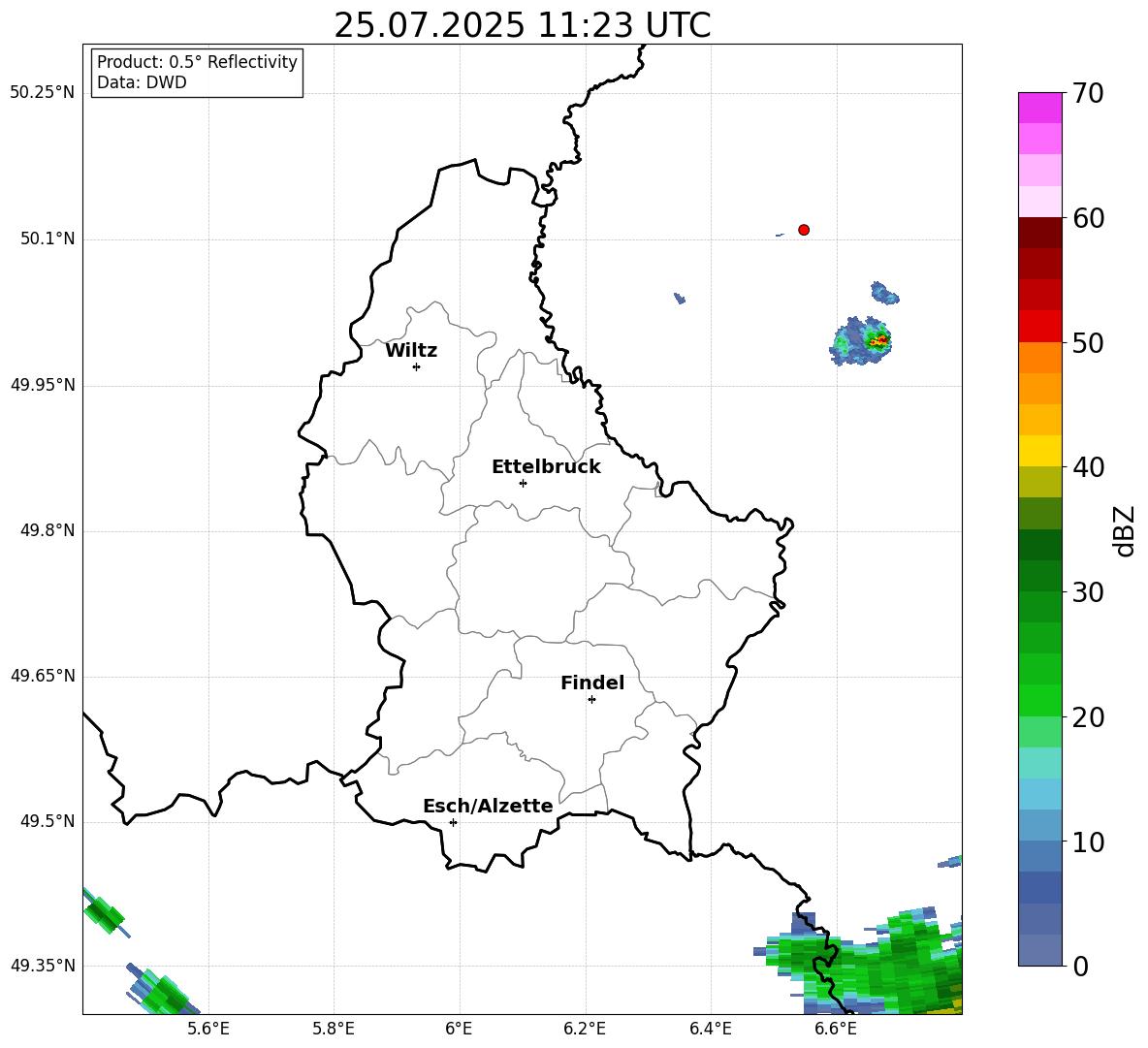Click the Esch/Alzette city label
Image resolution: width=1148 pixels, height=1048 pixels.
point(489,806)
